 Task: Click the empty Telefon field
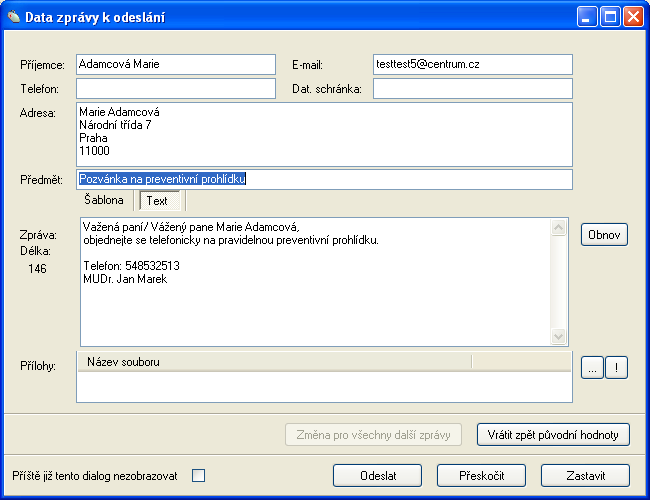175,89
